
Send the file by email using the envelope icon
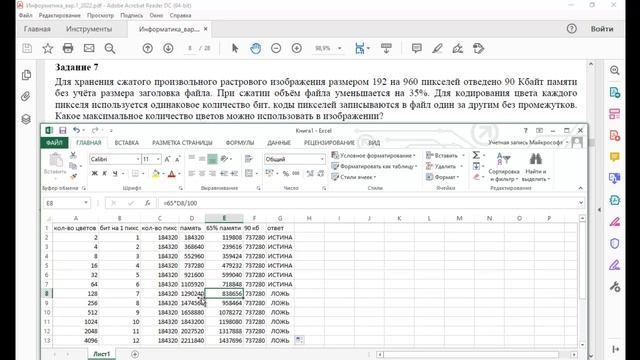click(x=89, y=48)
